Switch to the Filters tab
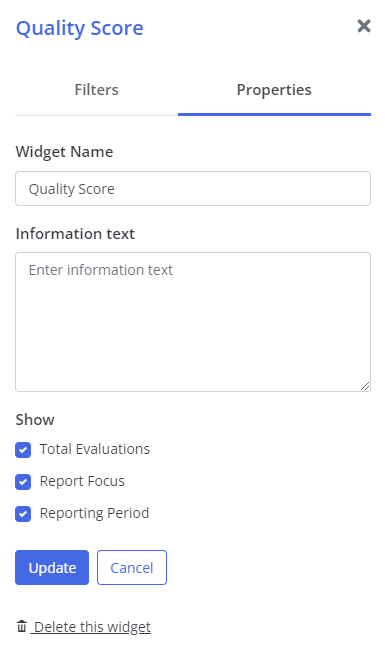The width and height of the screenshot is (385, 652). [x=96, y=90]
